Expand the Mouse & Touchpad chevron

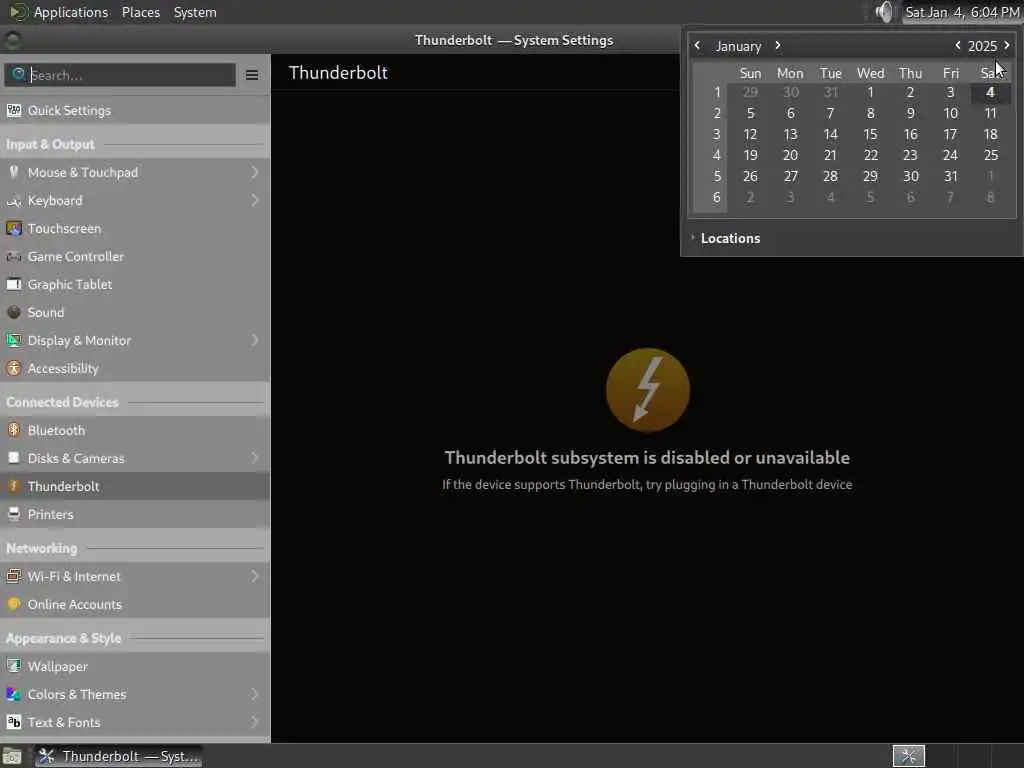[255, 172]
